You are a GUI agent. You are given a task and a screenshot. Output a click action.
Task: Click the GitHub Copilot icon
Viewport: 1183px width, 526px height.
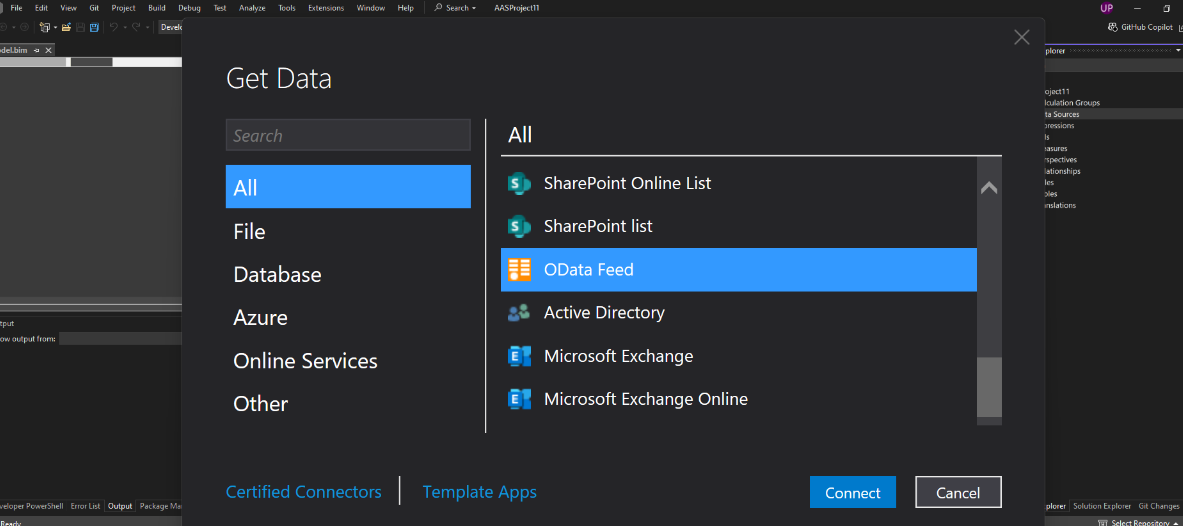tap(1112, 27)
